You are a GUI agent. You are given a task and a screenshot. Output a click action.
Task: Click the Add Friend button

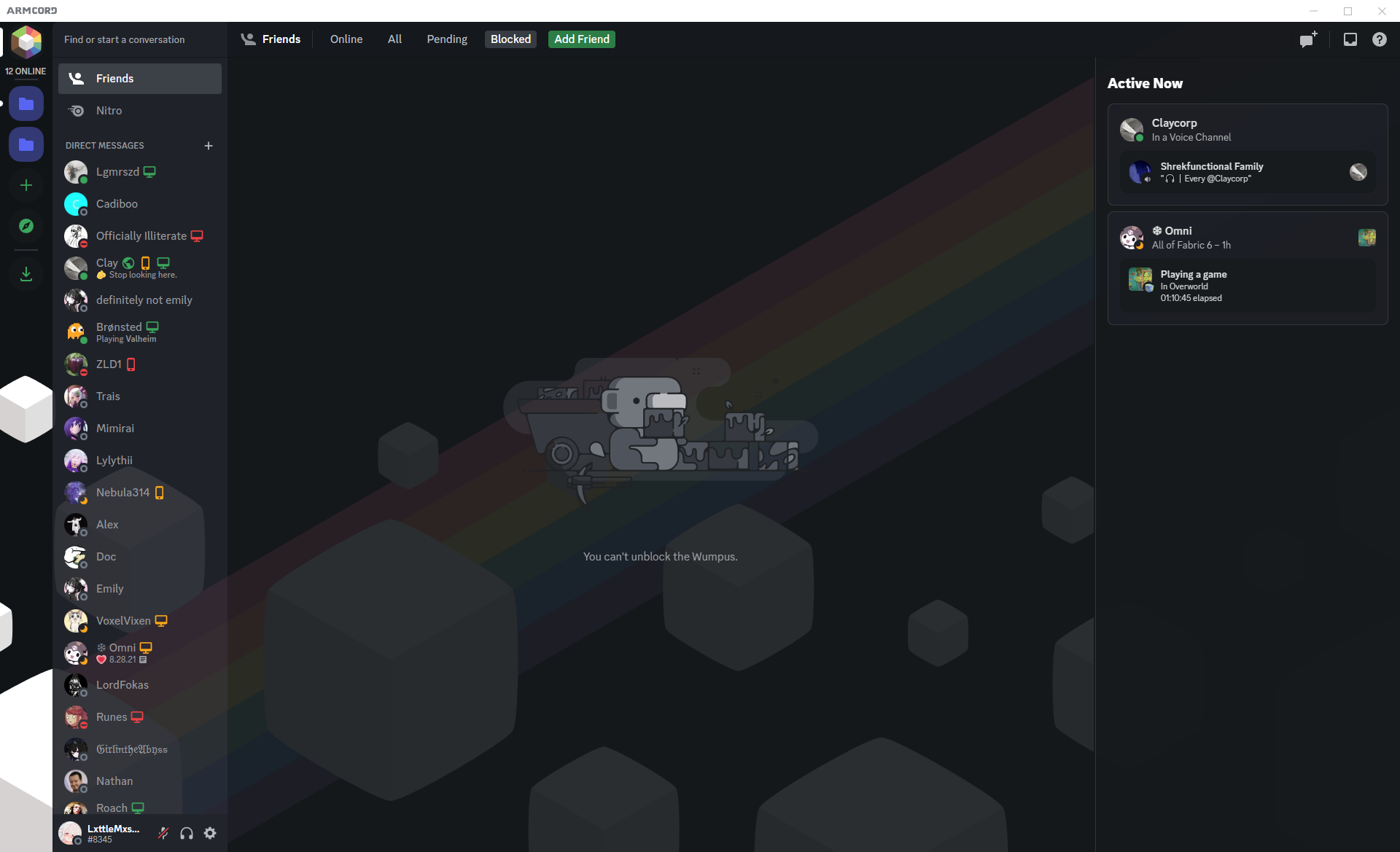(581, 39)
